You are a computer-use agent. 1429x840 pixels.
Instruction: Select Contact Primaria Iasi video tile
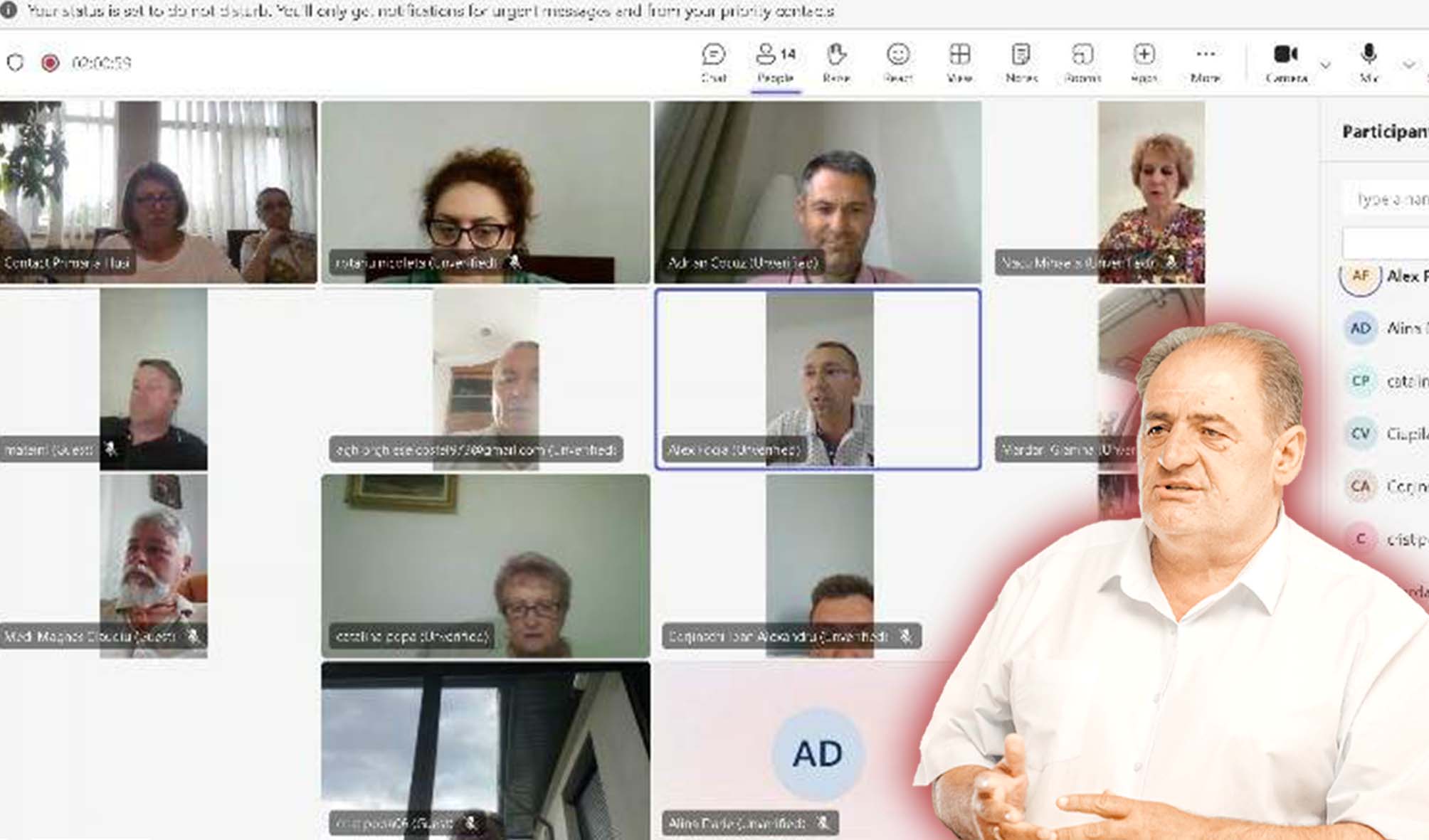click(158, 192)
